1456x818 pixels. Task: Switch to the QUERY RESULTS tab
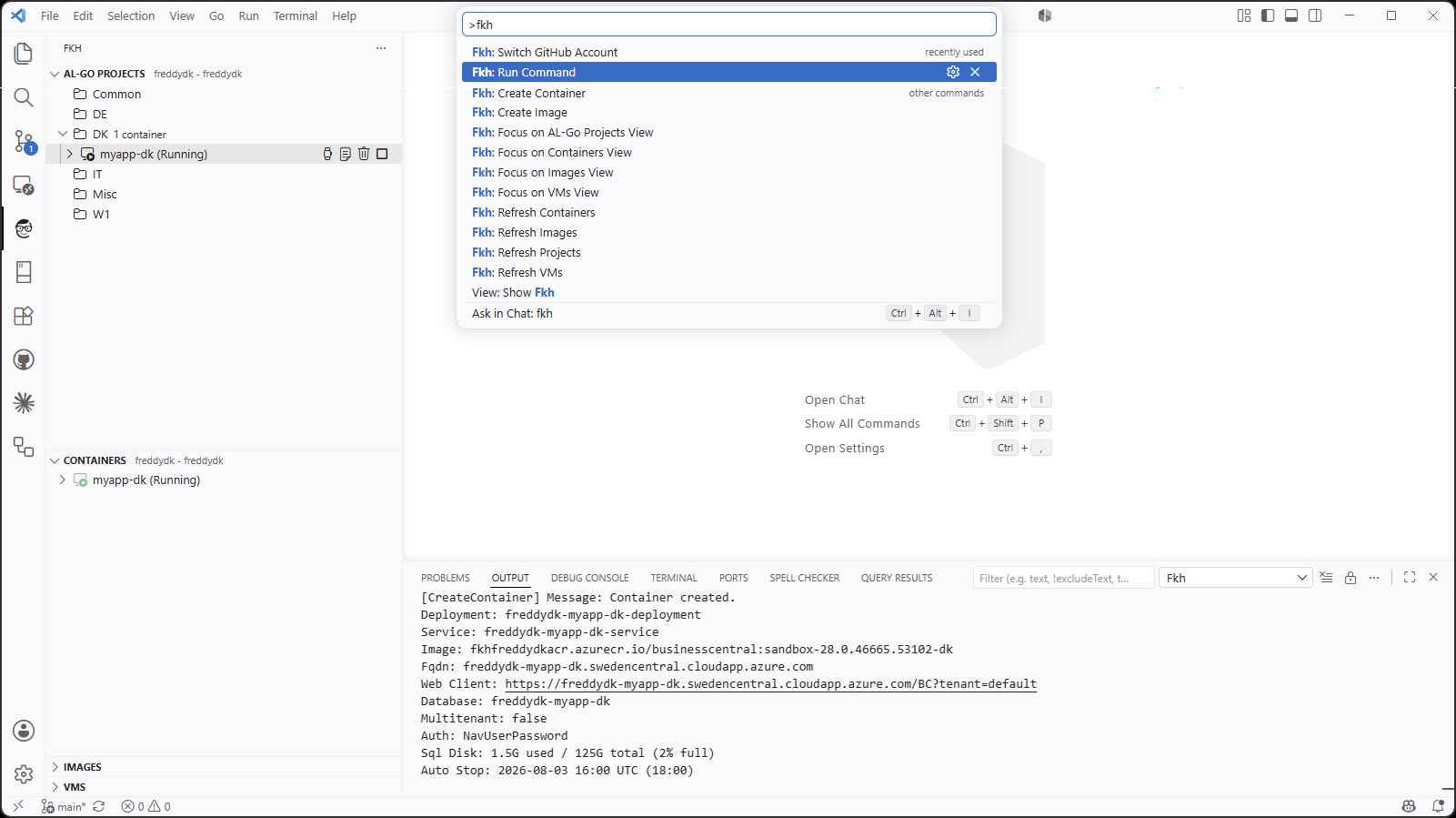point(897,578)
